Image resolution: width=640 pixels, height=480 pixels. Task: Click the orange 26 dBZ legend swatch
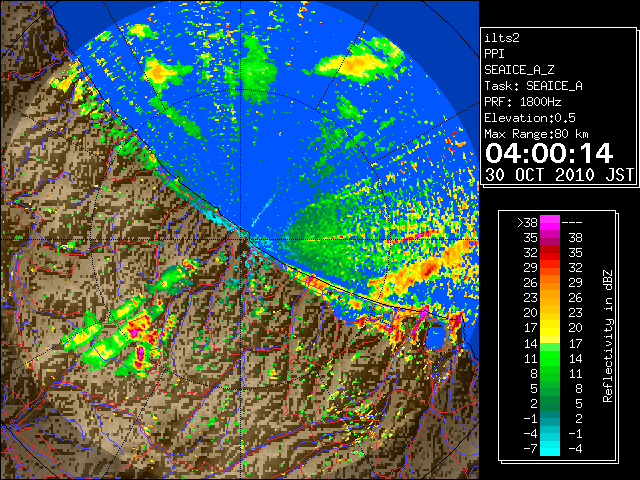pos(550,282)
